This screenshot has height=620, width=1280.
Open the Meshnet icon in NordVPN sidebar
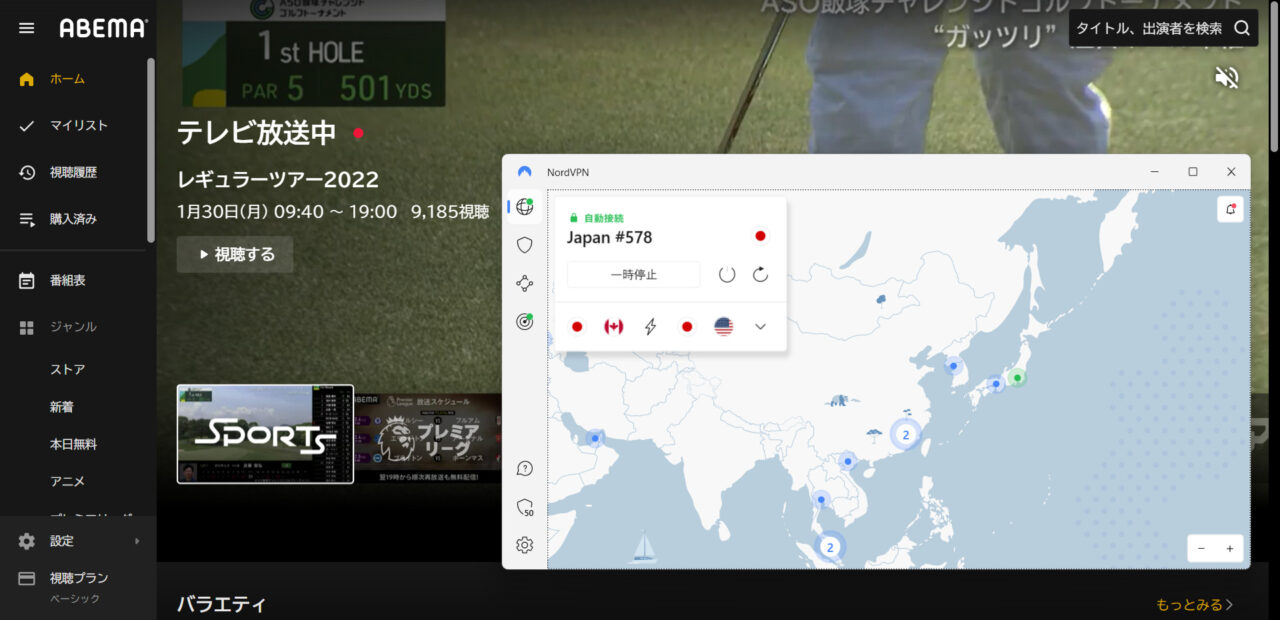[x=525, y=284]
